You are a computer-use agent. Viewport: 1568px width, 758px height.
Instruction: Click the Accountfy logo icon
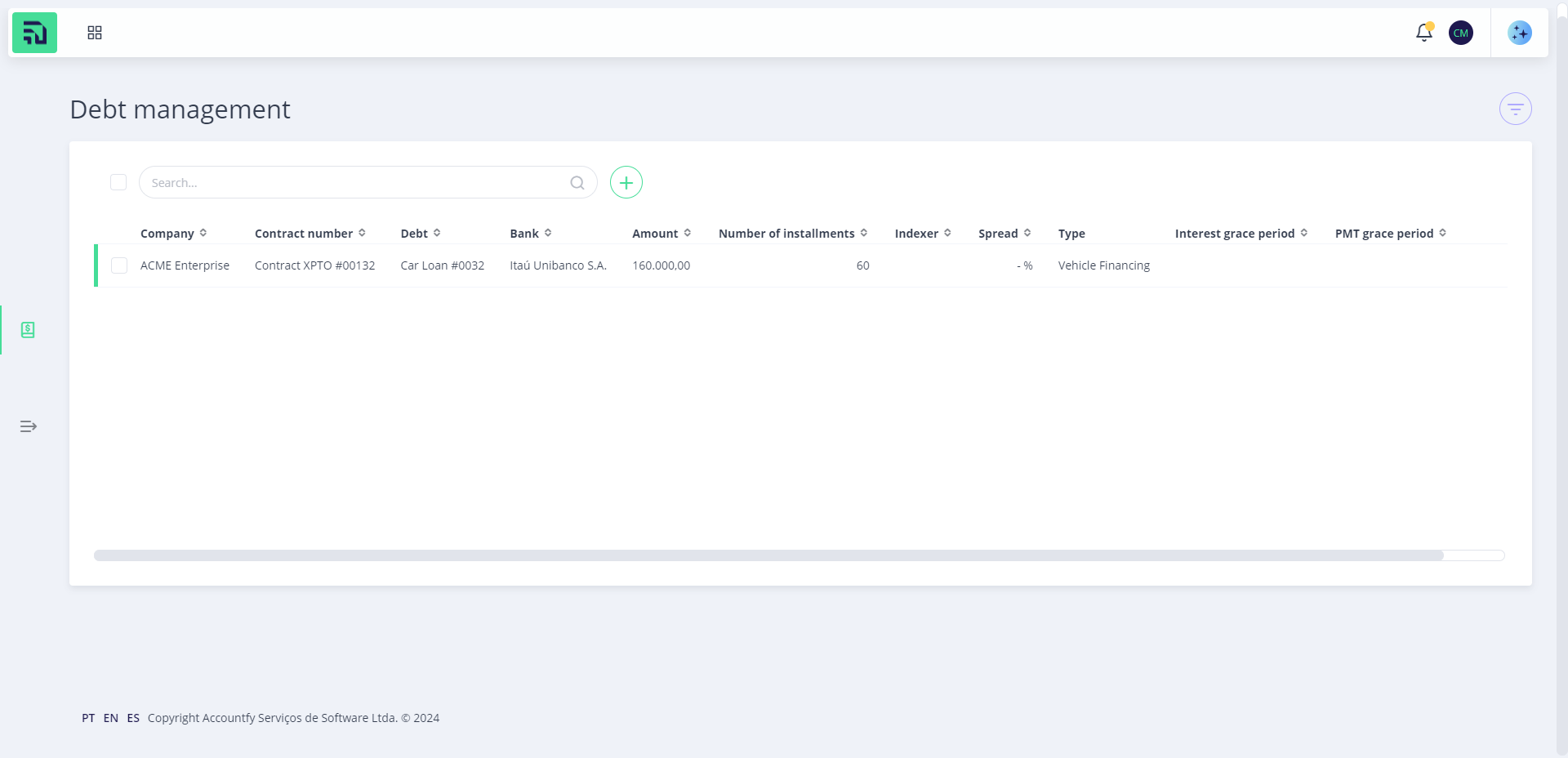34,33
